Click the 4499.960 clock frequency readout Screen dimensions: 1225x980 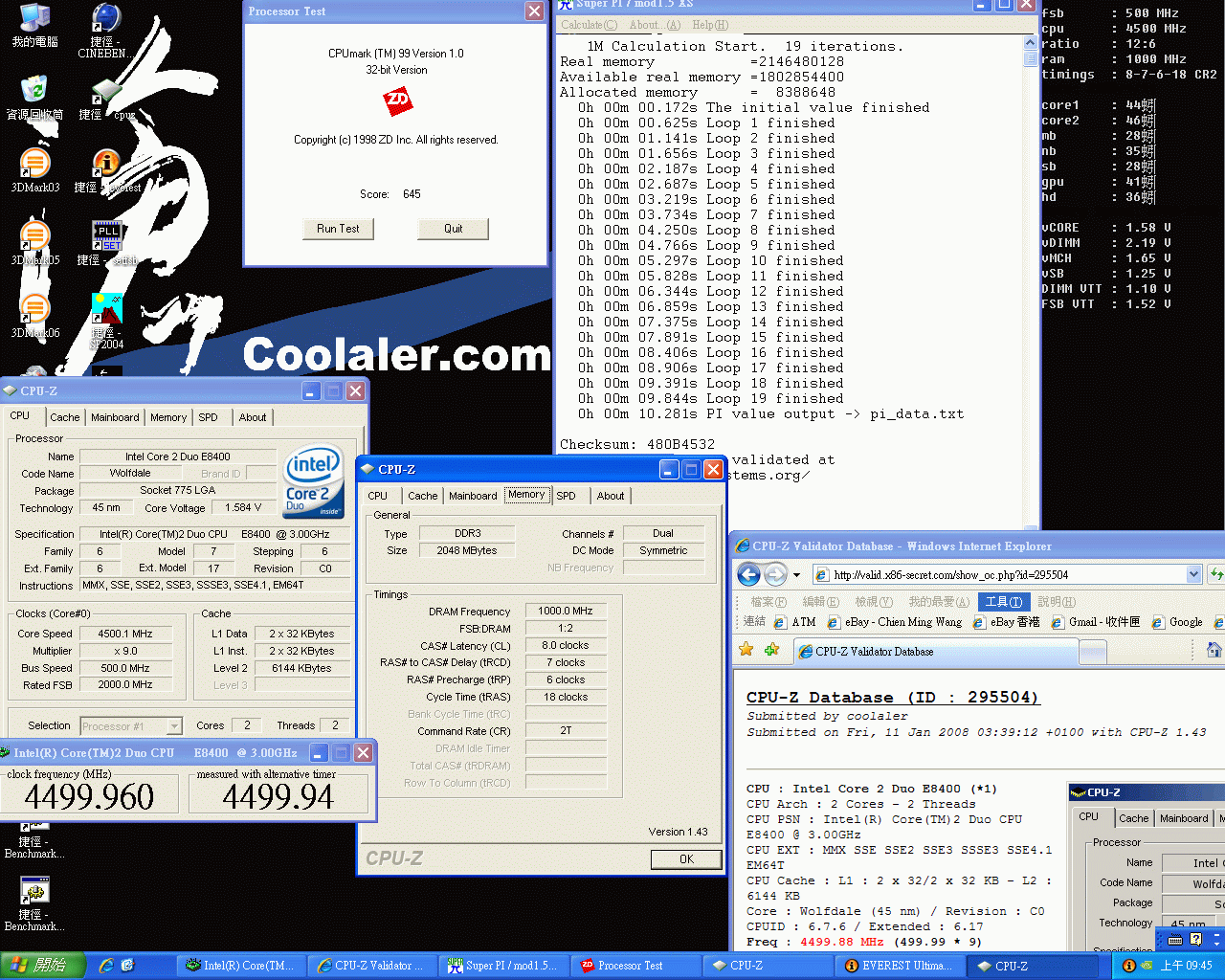coord(90,796)
